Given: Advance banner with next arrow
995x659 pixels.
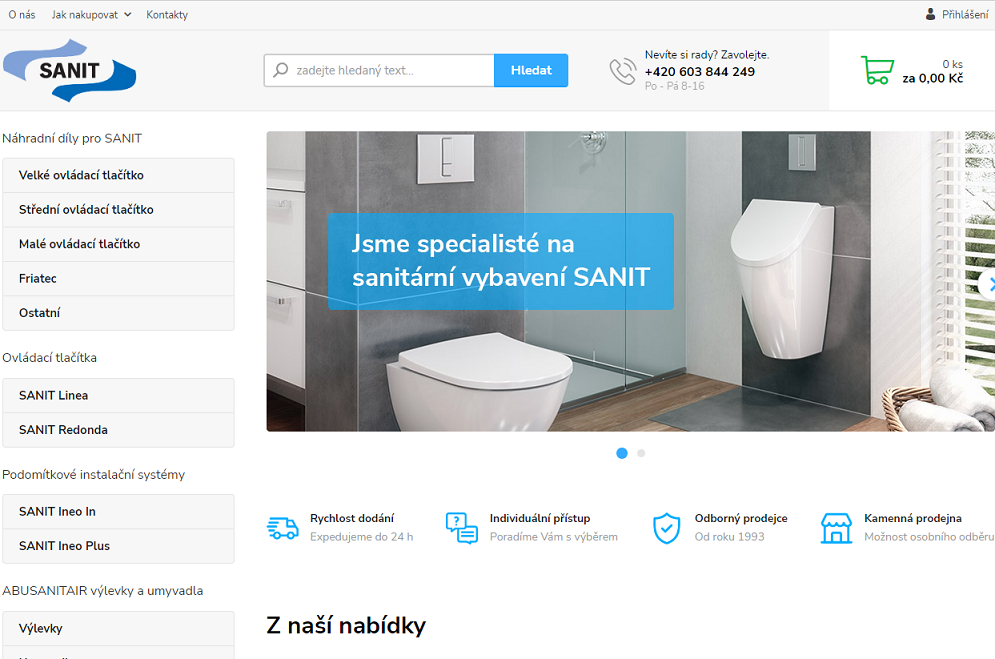Looking at the screenshot, I should coord(988,284).
